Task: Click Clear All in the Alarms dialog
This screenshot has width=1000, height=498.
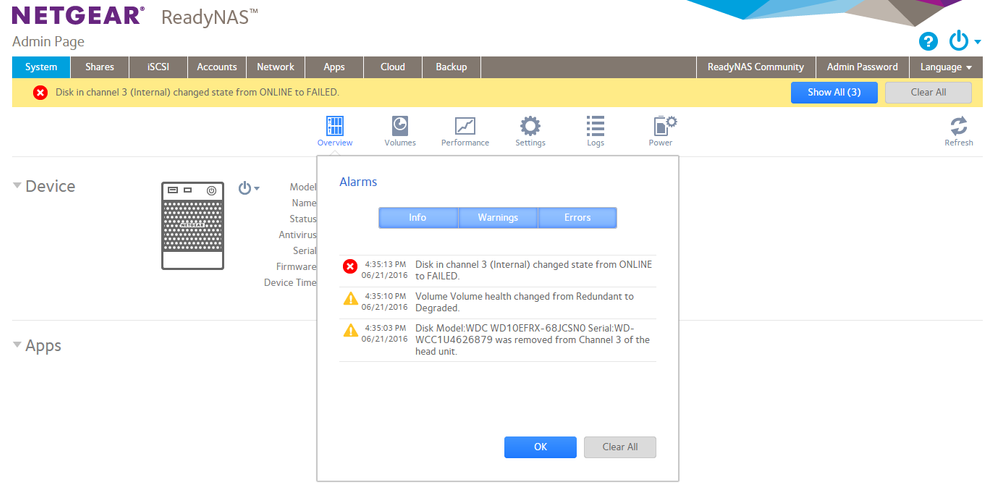Action: (620, 447)
